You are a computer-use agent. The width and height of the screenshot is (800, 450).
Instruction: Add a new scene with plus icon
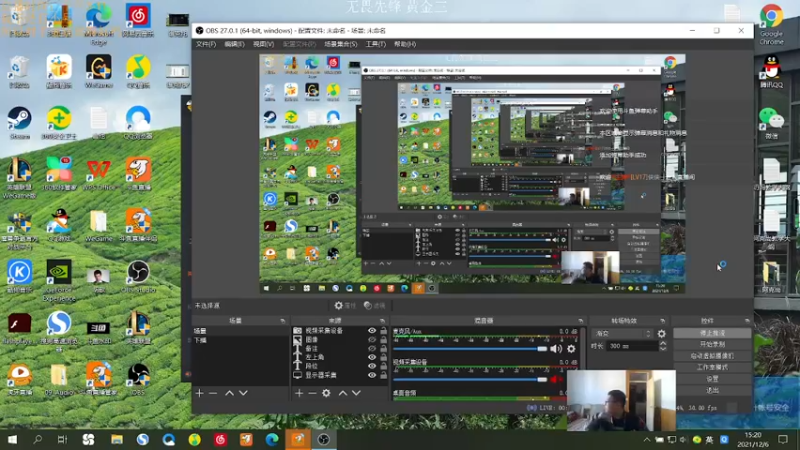point(199,393)
